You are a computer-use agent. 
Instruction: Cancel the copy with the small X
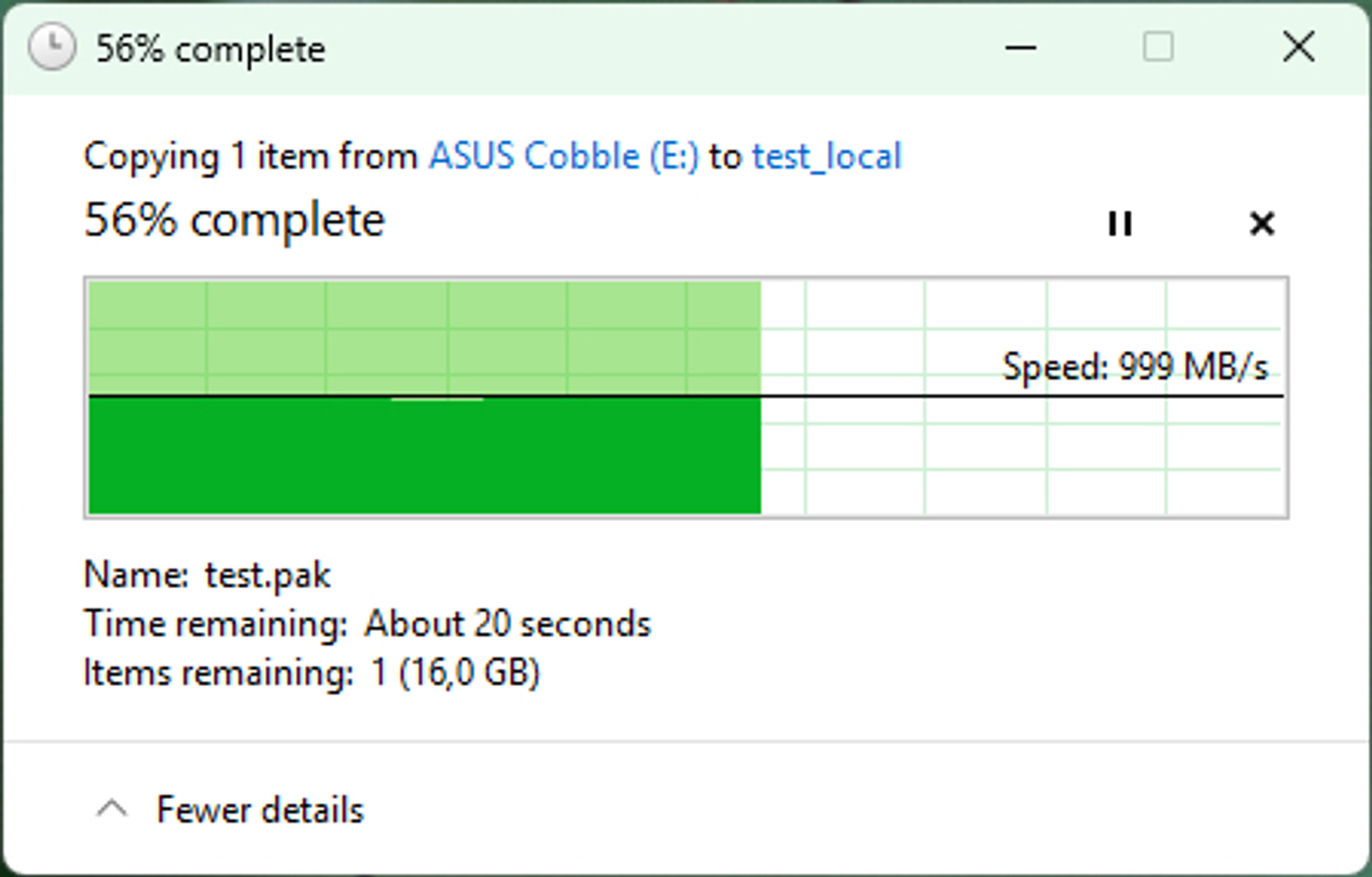click(x=1262, y=224)
